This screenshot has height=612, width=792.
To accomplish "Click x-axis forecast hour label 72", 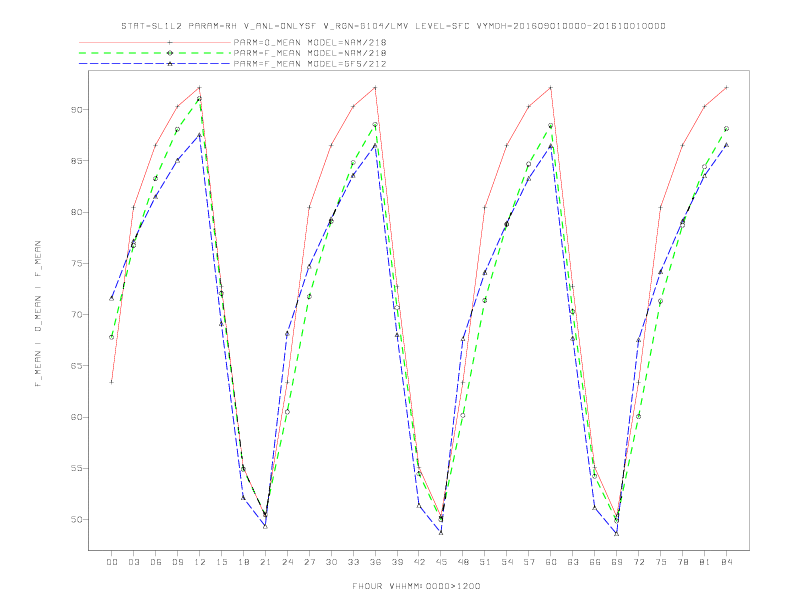I will (639, 562).
